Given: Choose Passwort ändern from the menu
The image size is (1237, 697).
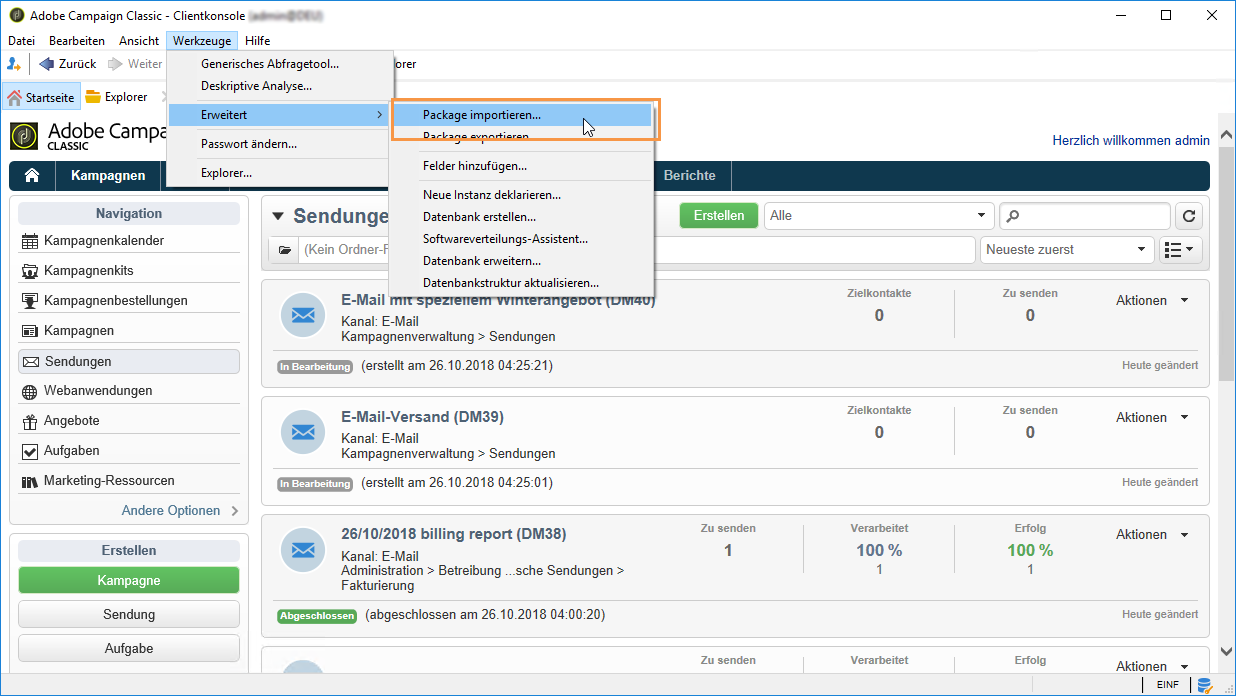Looking at the screenshot, I should click(x=278, y=144).
